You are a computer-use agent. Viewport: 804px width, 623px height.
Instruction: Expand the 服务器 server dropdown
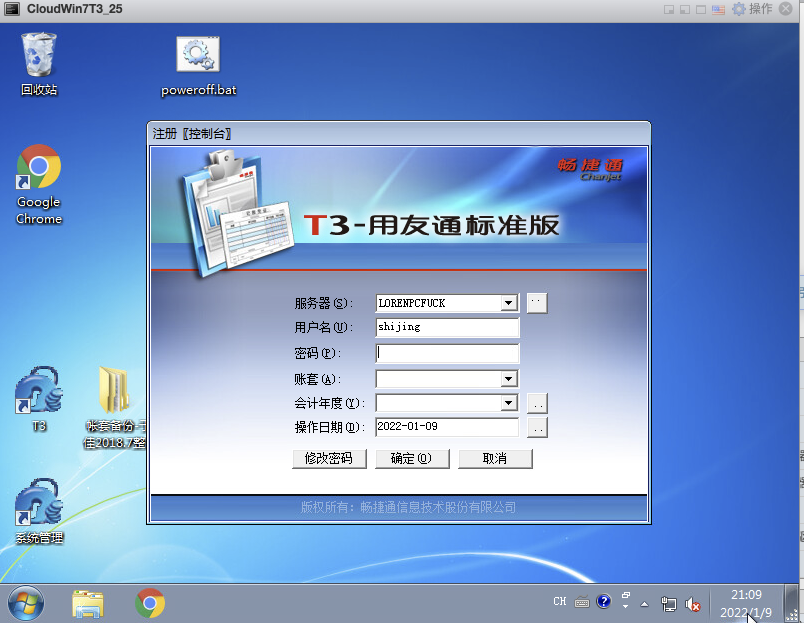point(508,303)
